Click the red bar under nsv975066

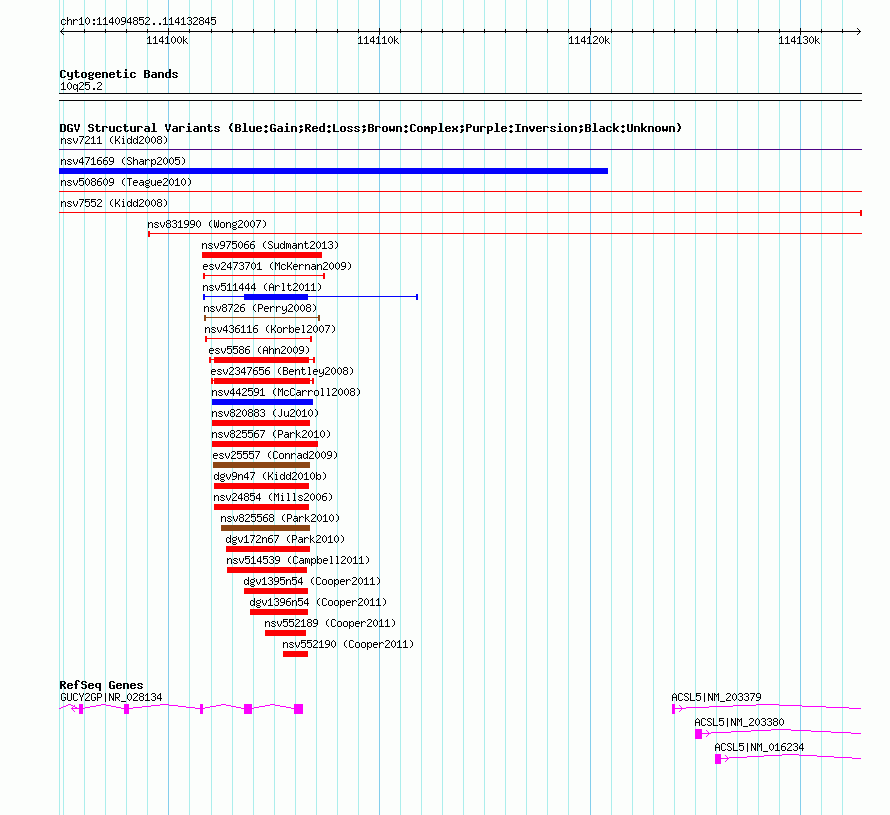(x=262, y=255)
